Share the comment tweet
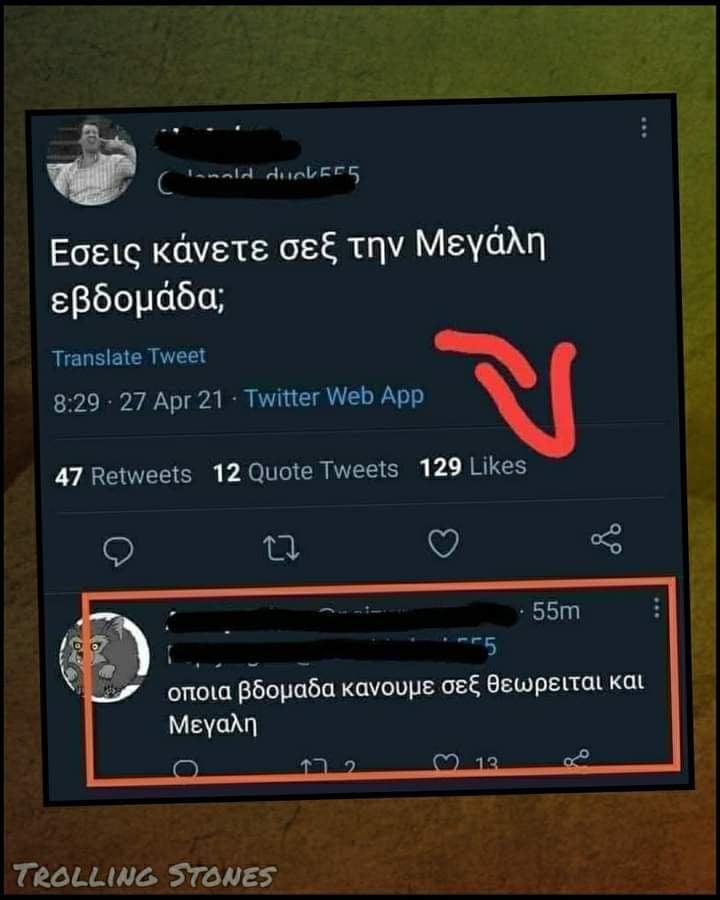The width and height of the screenshot is (720, 900). [576, 759]
